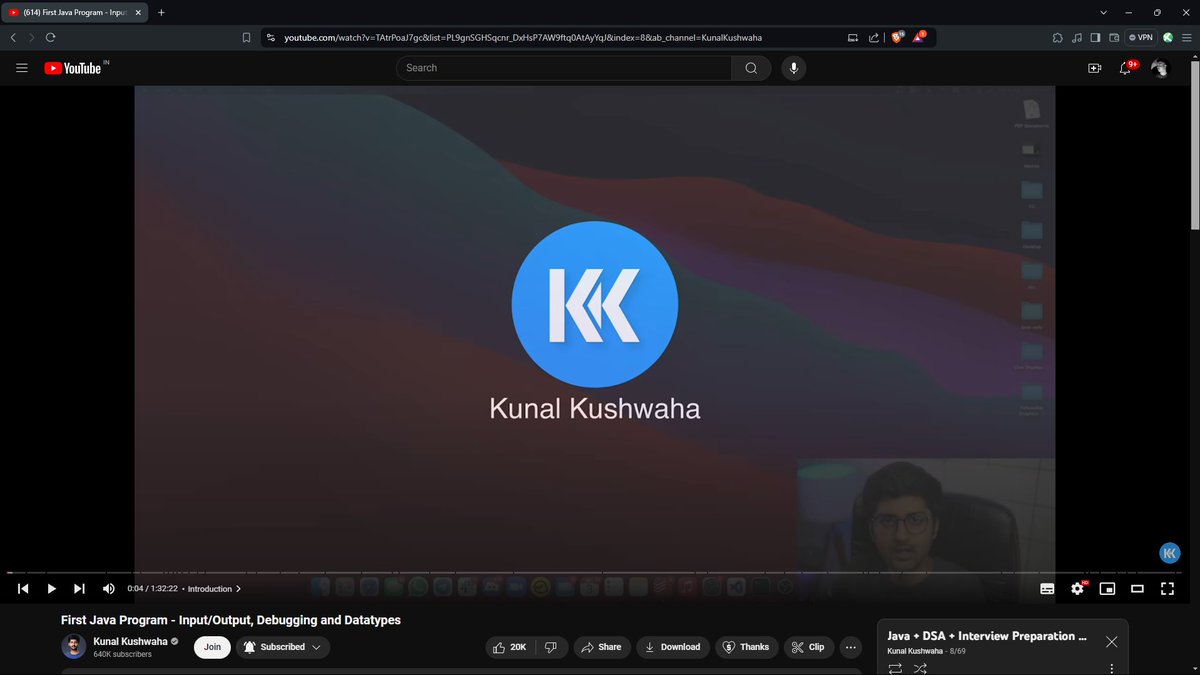The width and height of the screenshot is (1200, 675).
Task: Toggle theater mode
Action: pos(1137,589)
